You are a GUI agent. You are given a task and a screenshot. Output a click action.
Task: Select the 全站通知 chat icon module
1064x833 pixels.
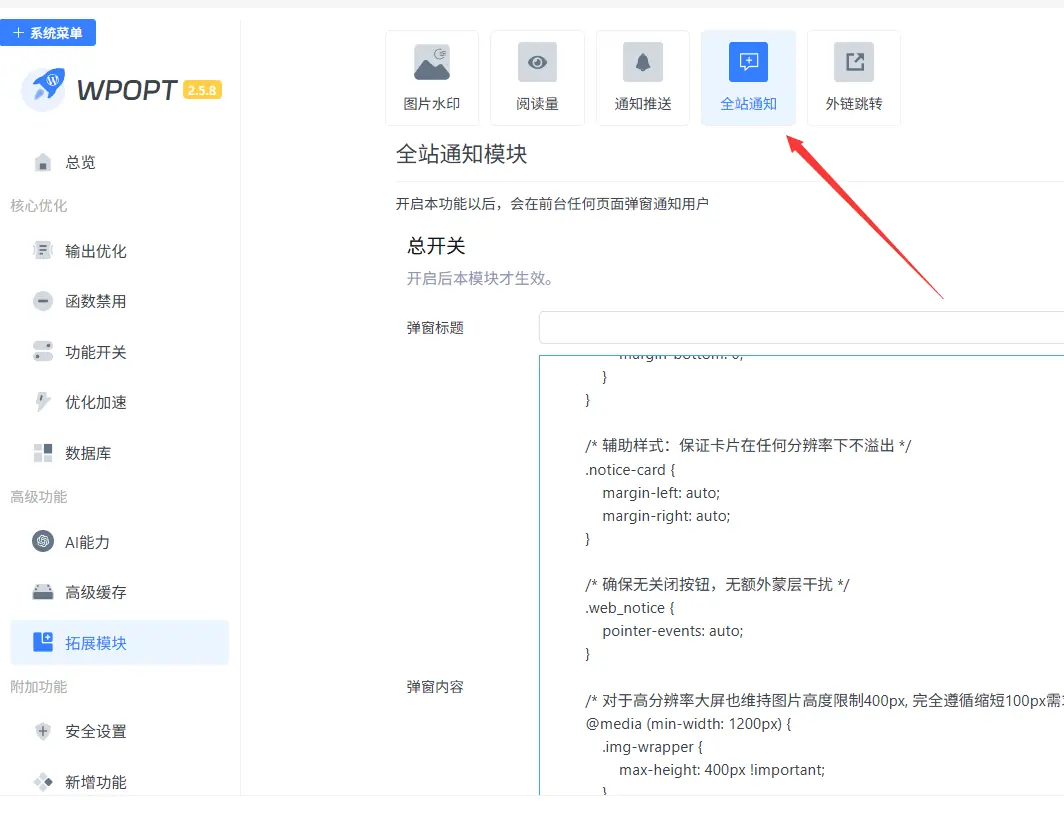pos(748,78)
